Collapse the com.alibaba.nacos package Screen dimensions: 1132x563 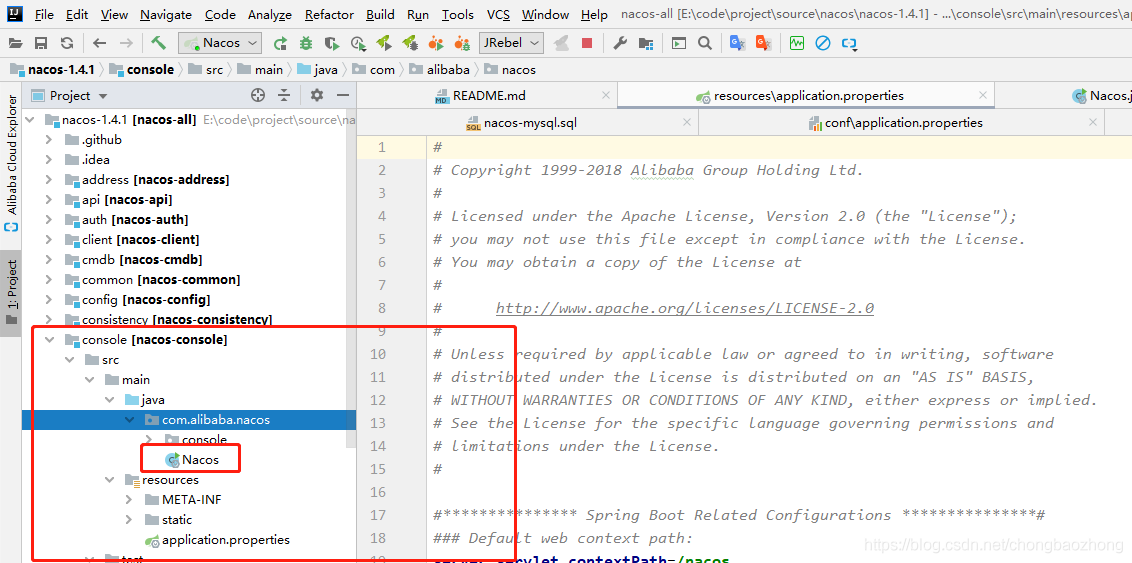click(129, 419)
